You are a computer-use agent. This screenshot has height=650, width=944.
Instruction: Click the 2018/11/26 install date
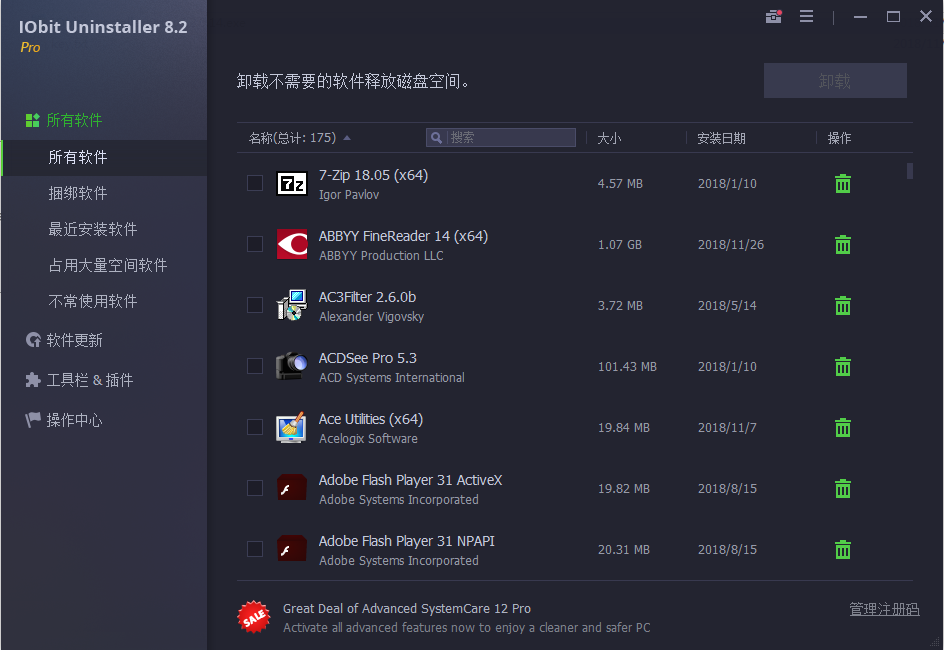point(730,245)
